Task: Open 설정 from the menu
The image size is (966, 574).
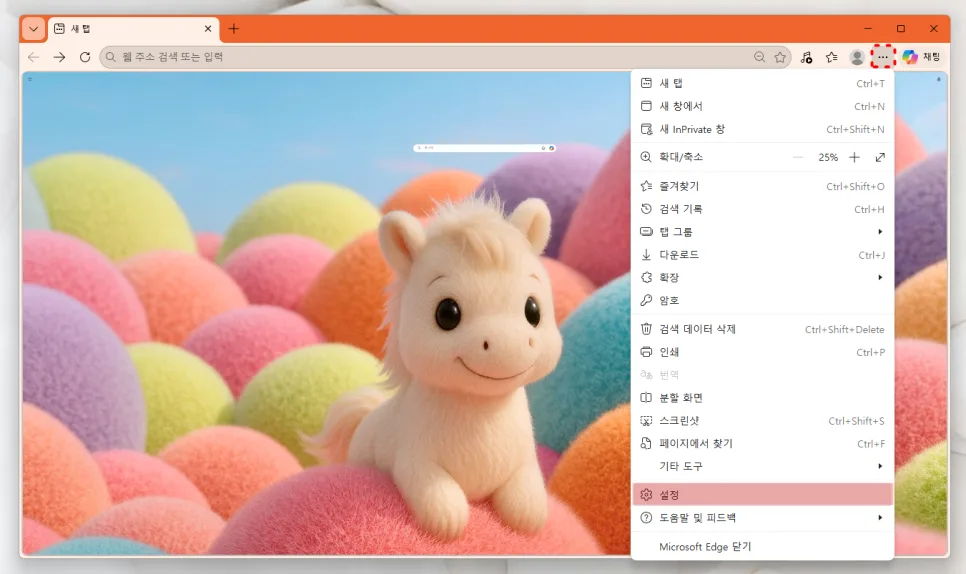Action: [x=763, y=495]
